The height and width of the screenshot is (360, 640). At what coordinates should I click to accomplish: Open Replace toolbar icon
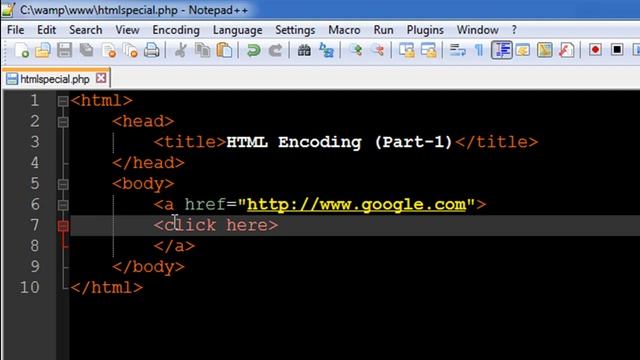326,50
